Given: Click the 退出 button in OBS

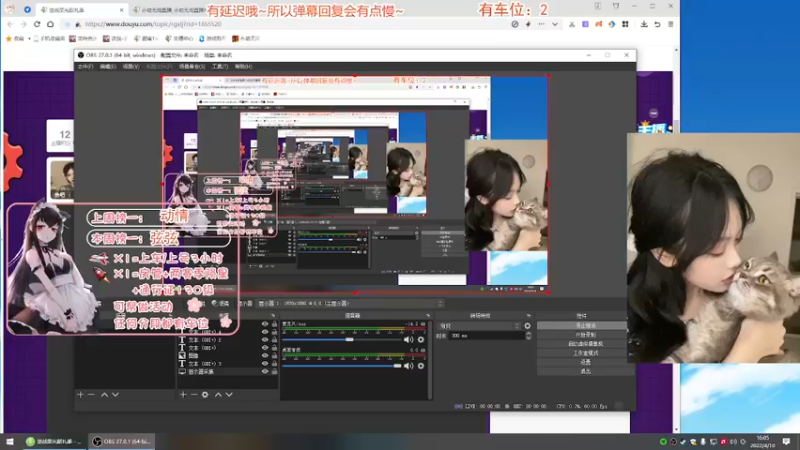Looking at the screenshot, I should [585, 371].
